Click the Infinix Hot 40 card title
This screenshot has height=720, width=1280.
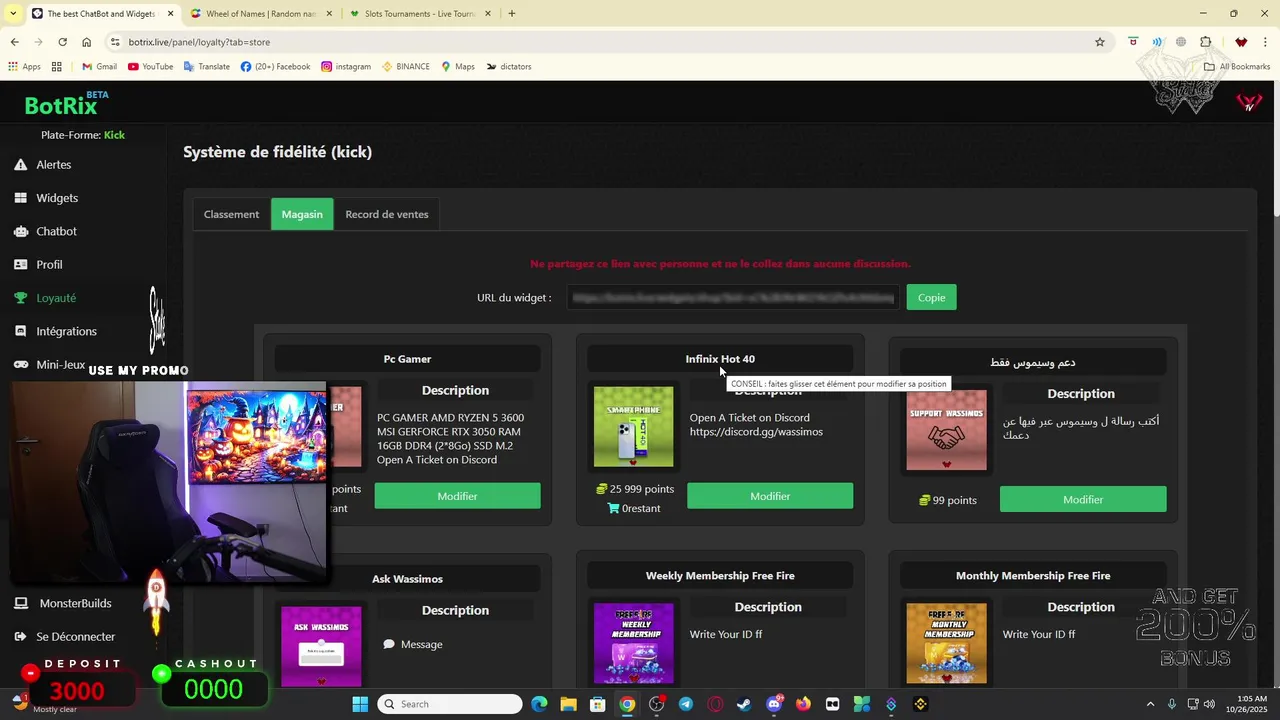click(x=720, y=359)
